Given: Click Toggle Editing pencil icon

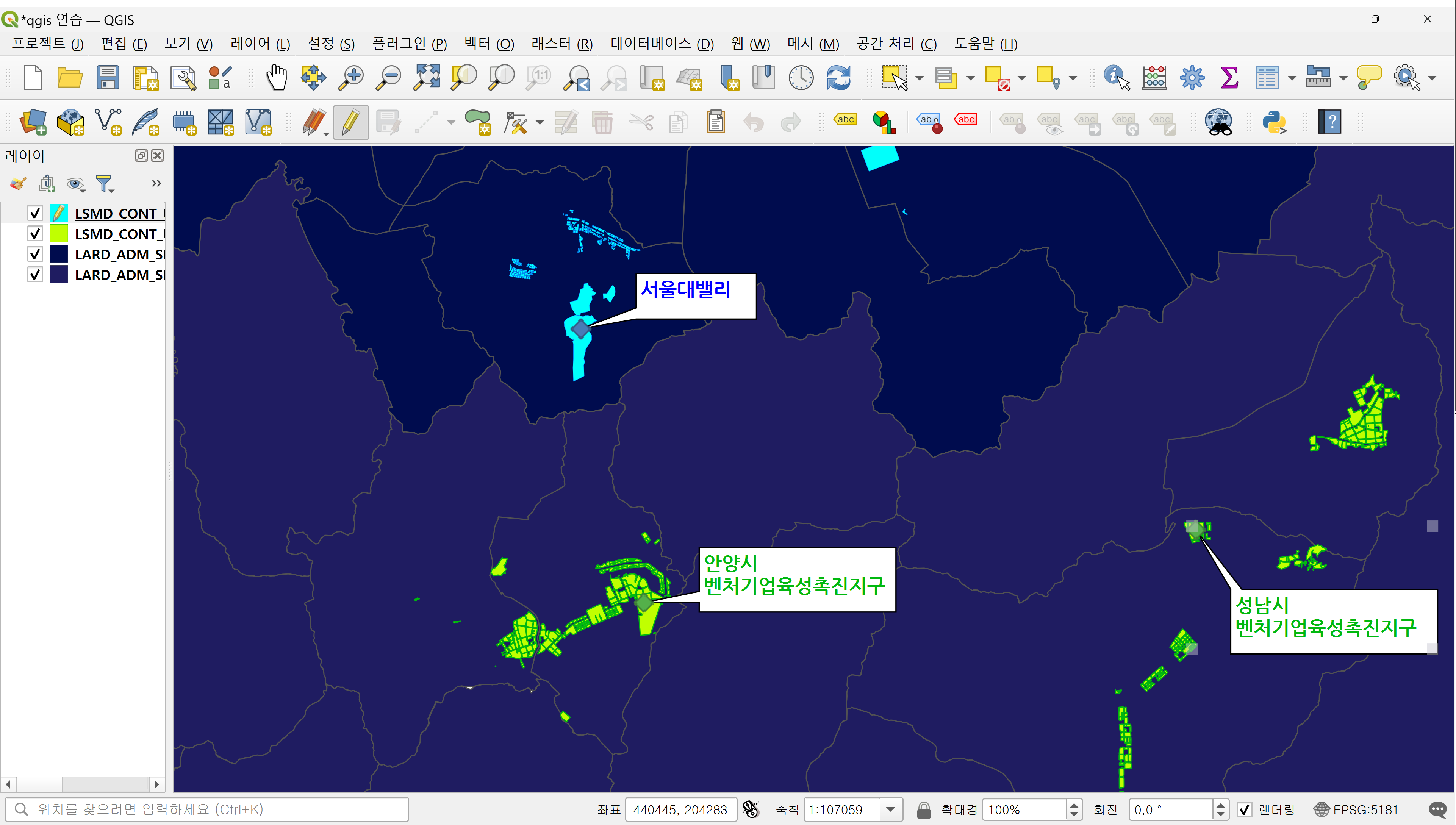Looking at the screenshot, I should (x=351, y=122).
